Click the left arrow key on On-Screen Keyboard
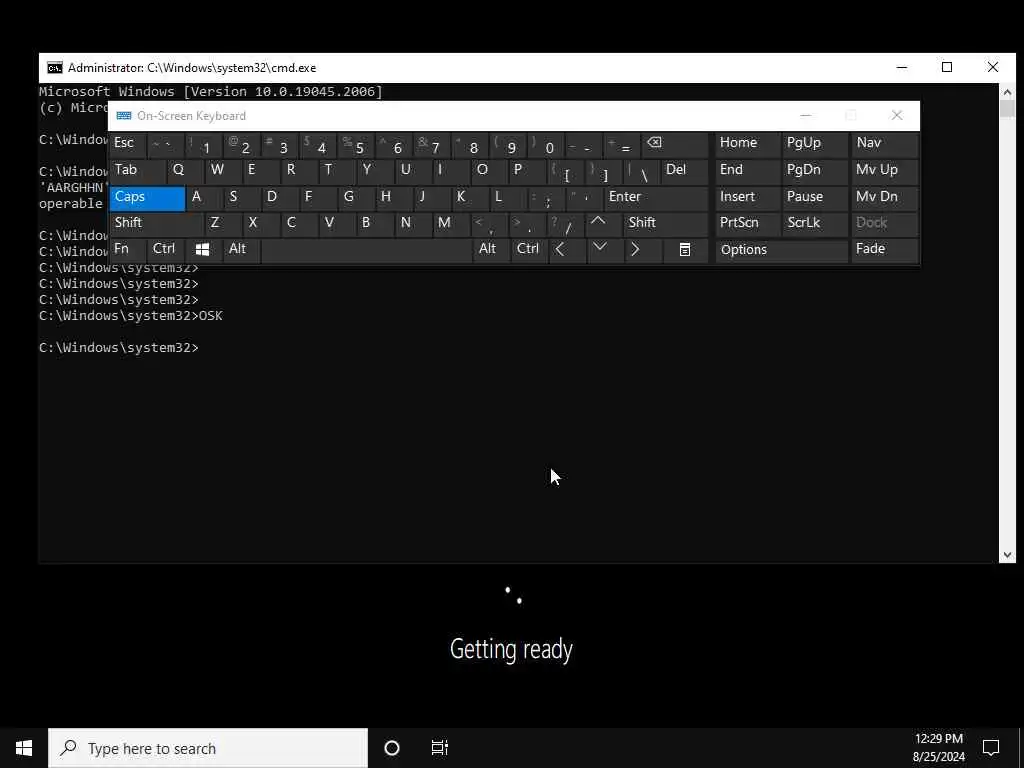The height and width of the screenshot is (768, 1024). point(567,249)
